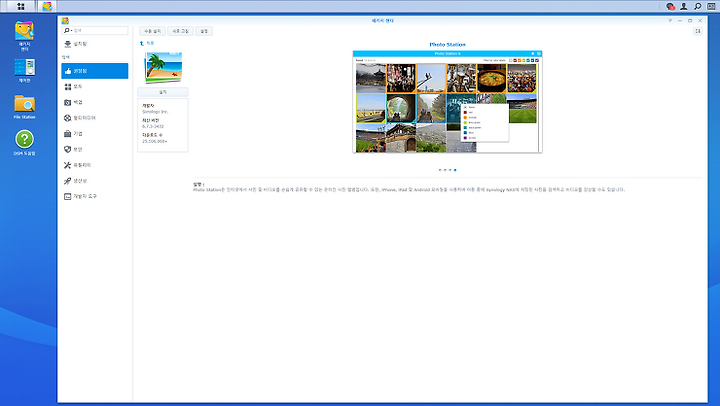
Task: Open the DSM Main Menu grid icon
Action: click(x=21, y=6)
